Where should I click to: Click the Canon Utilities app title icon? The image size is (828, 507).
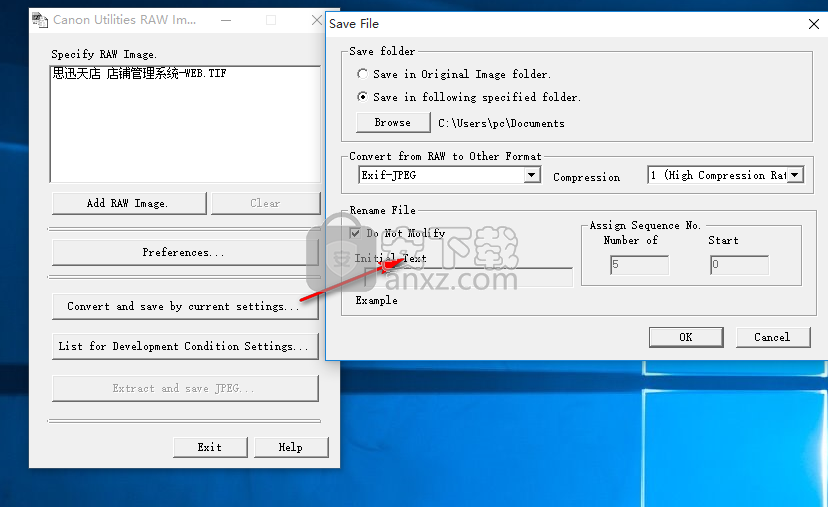[40, 20]
